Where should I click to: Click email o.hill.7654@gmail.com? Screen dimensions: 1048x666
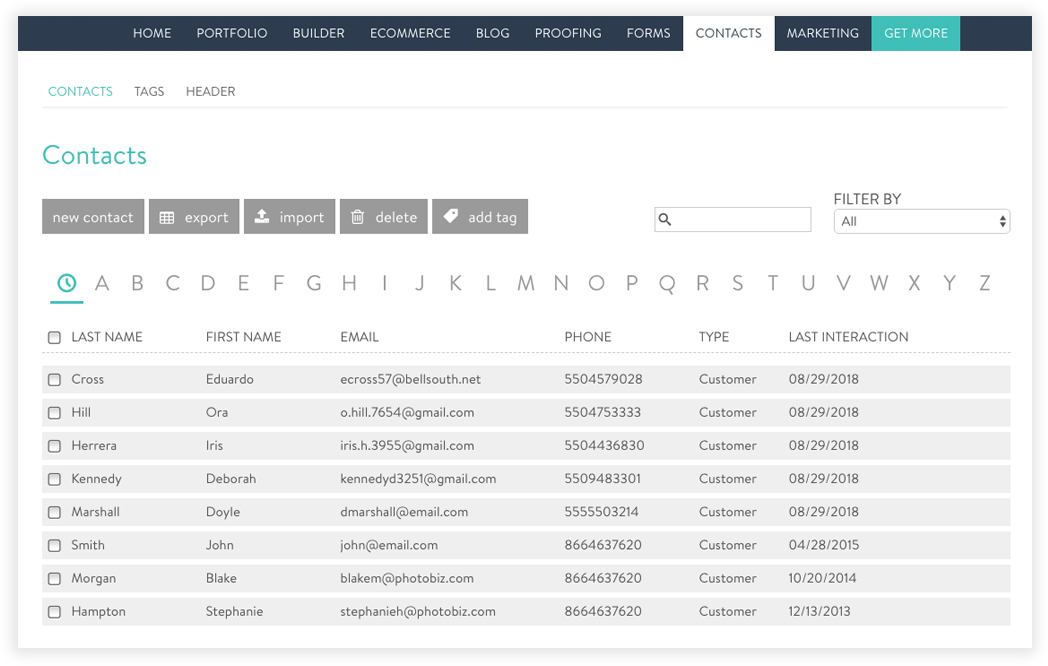point(407,413)
